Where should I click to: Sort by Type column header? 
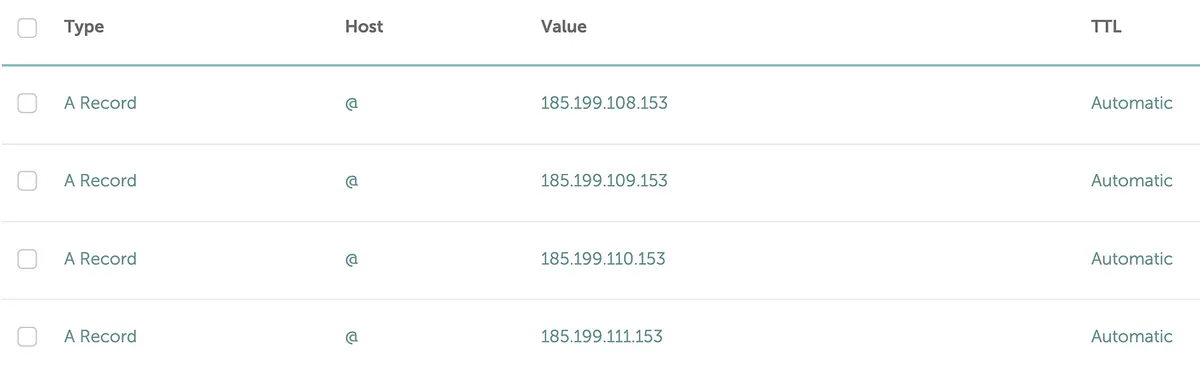pos(84,27)
